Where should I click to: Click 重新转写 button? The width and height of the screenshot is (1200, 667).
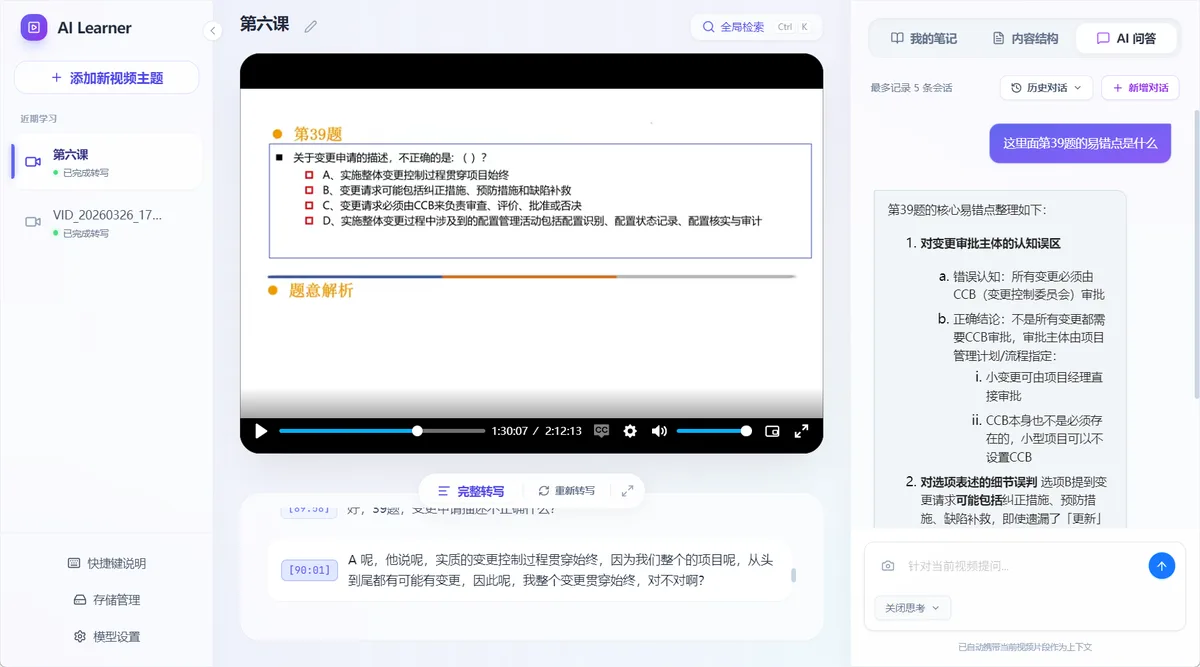click(566, 491)
